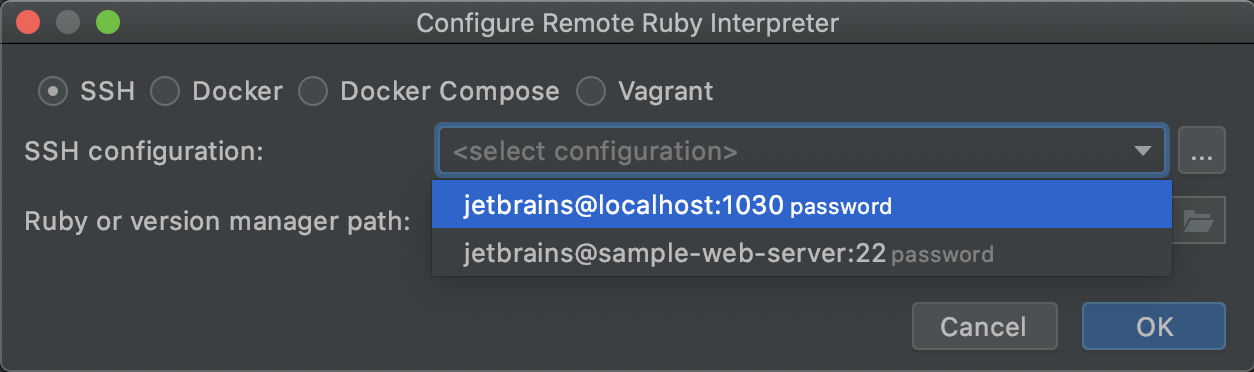Switch to the Docker Compose radio option
The image size is (1254, 372).
(313, 92)
